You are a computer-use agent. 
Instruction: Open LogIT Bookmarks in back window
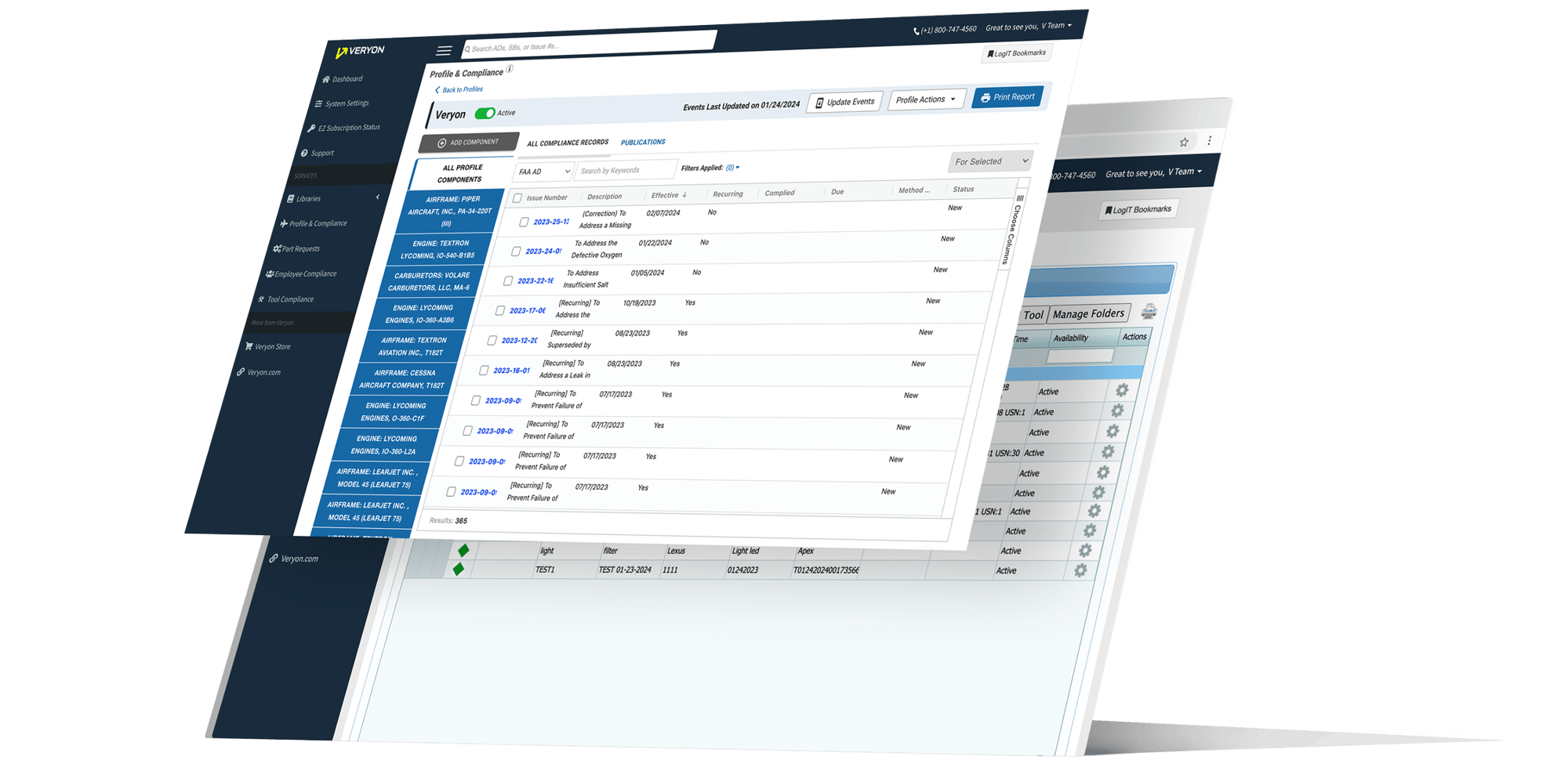coord(1138,210)
